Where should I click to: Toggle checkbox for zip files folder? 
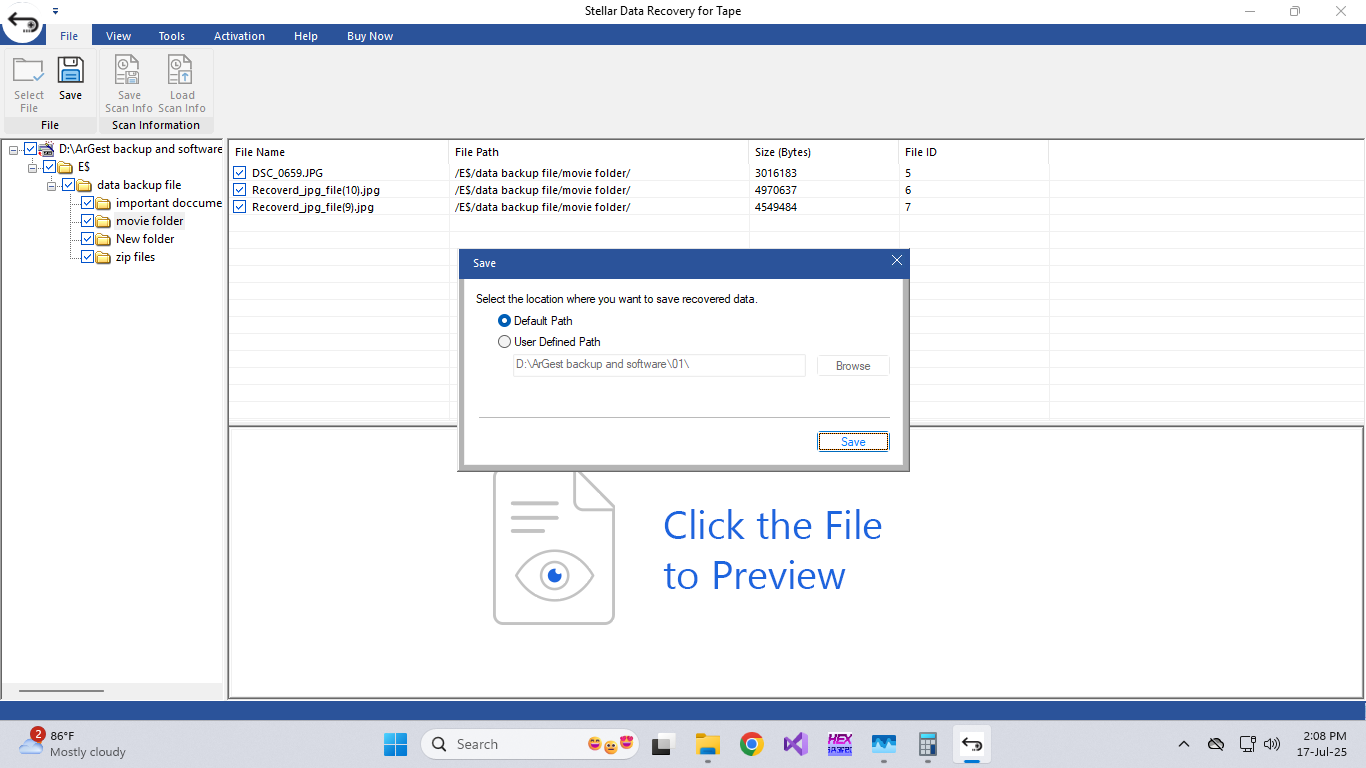[x=88, y=257]
